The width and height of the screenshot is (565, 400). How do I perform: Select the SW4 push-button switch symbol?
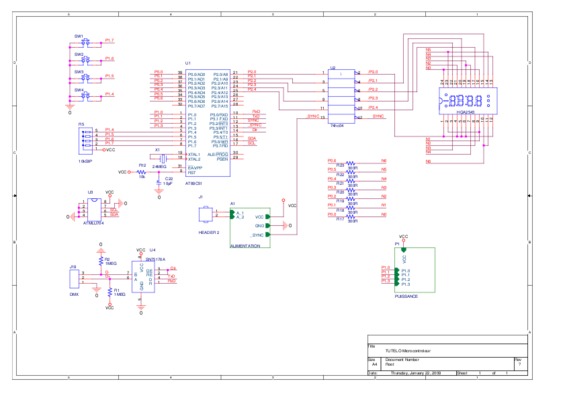pyautogui.click(x=86, y=96)
